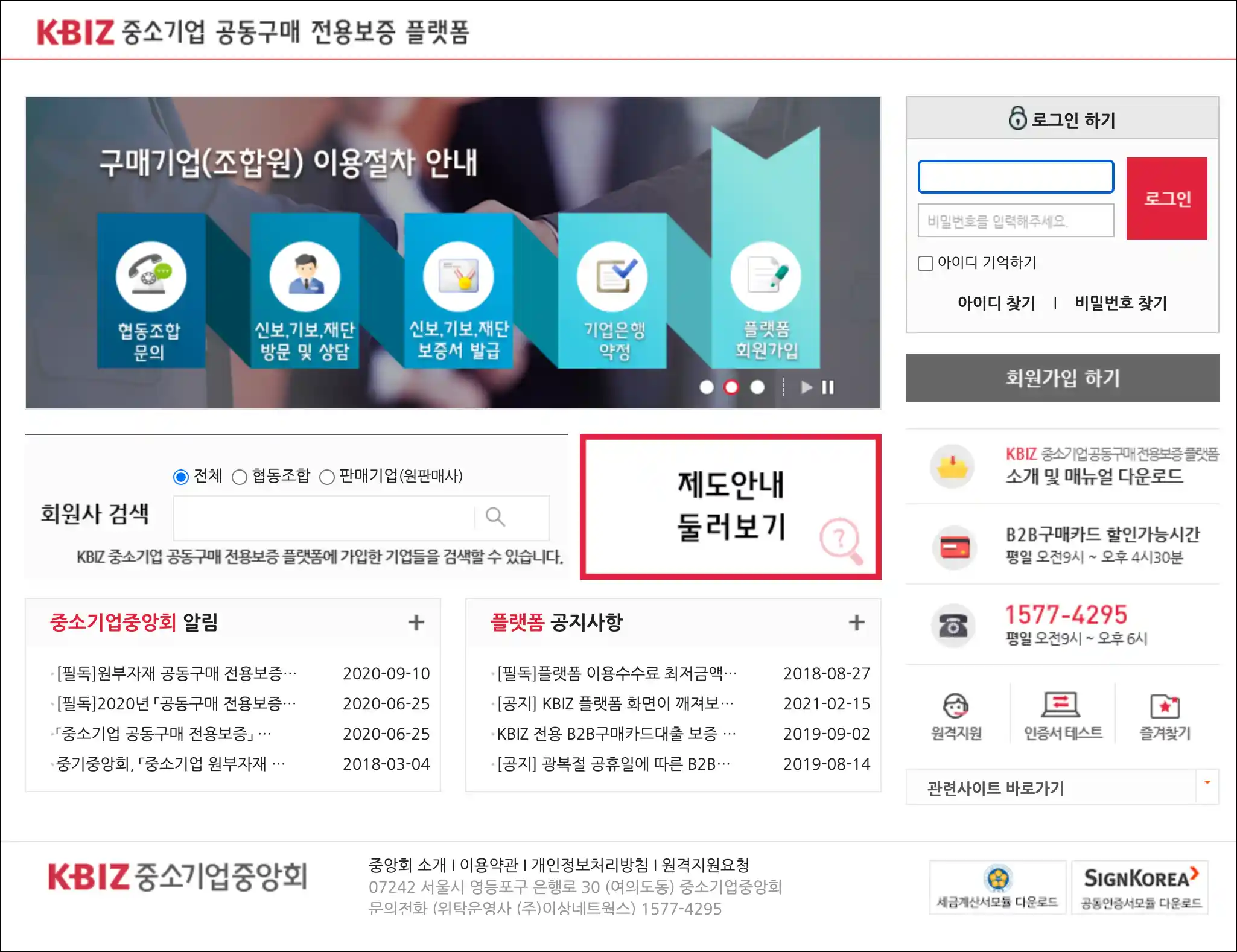This screenshot has height=952, width=1237.
Task: Click the consultant icon for 방문 및 상담
Action: (x=305, y=276)
